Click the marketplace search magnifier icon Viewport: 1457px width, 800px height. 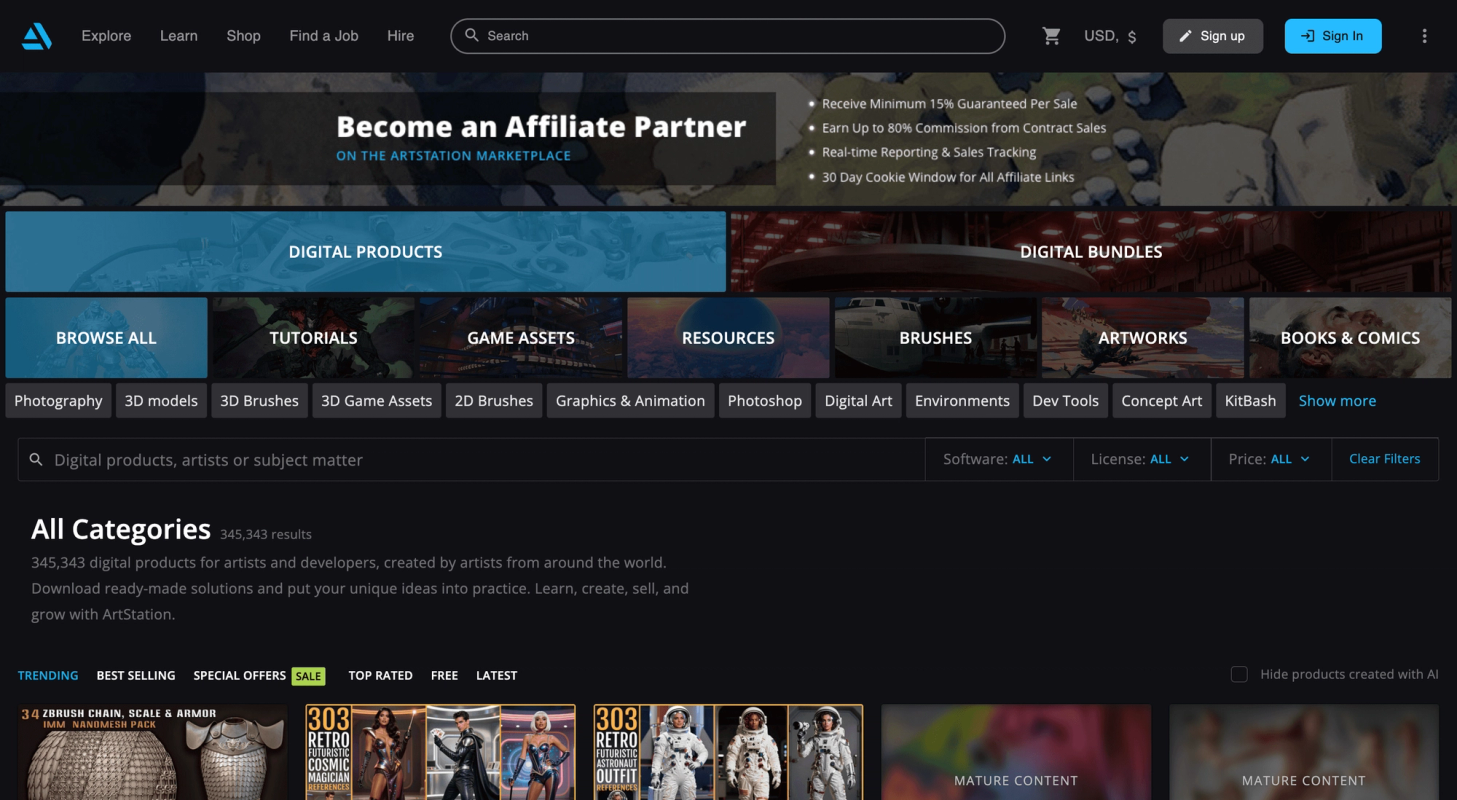tap(36, 460)
